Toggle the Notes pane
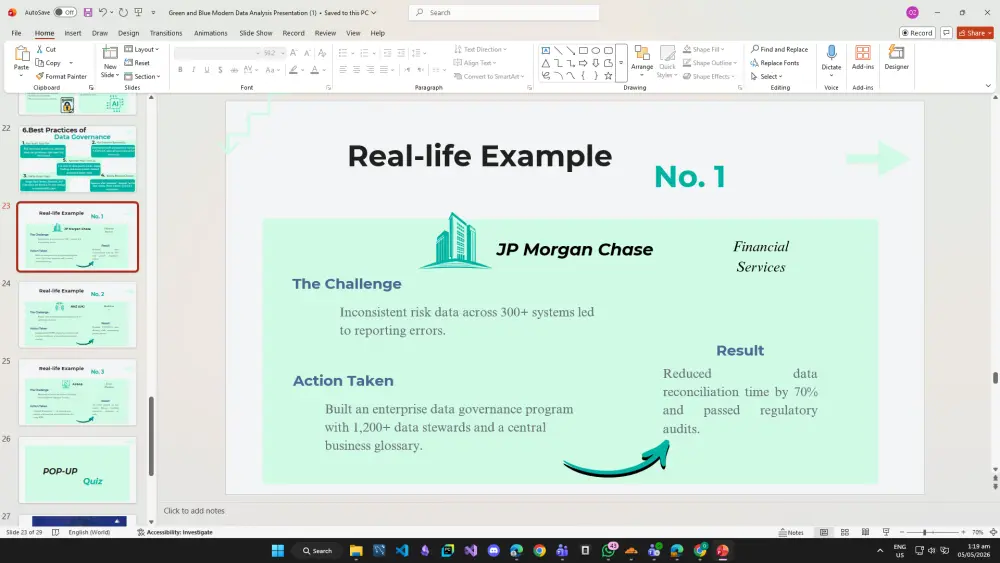This screenshot has width=1000, height=563. click(791, 532)
